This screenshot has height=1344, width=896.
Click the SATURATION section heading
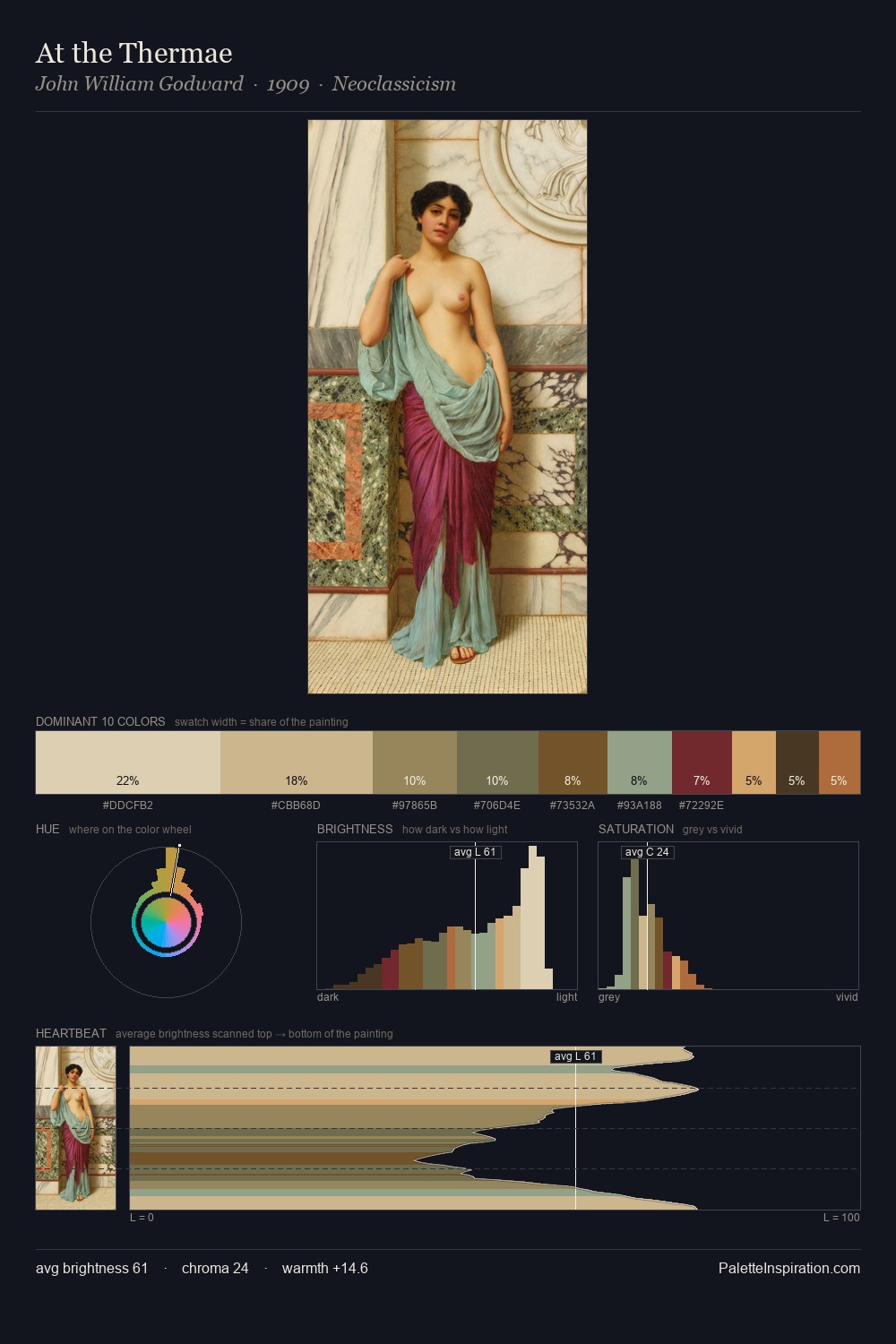(x=636, y=829)
